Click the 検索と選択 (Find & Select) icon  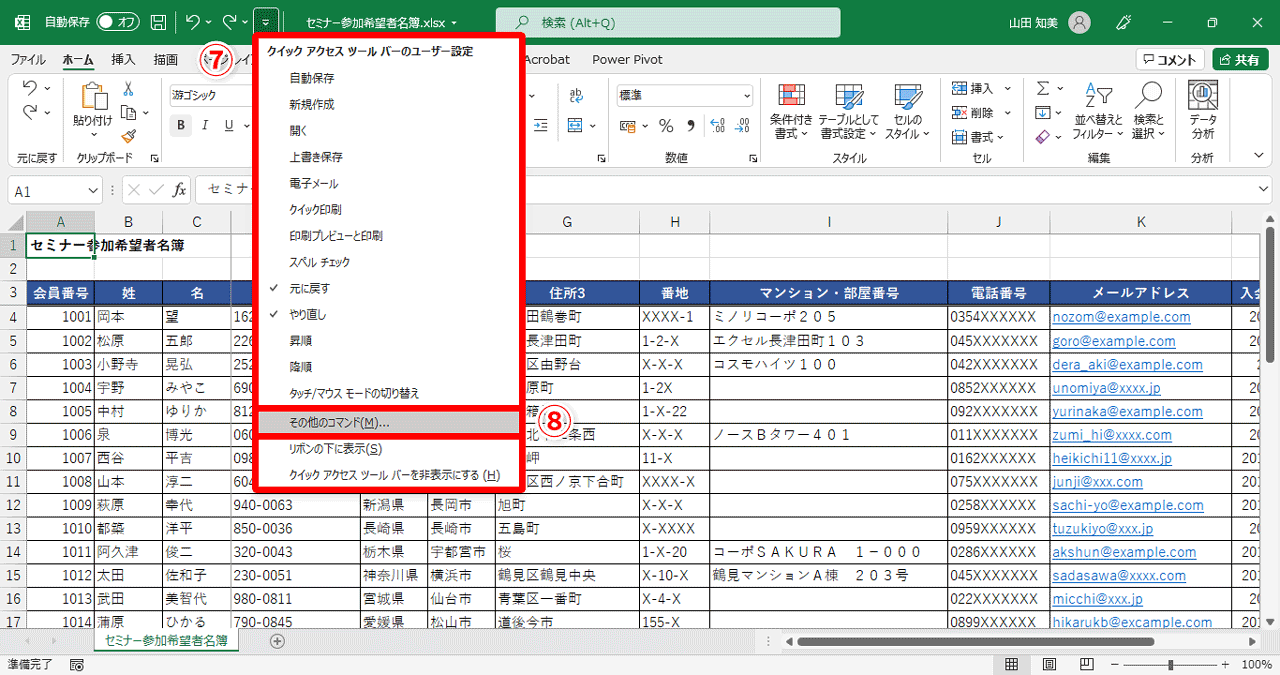1147,112
